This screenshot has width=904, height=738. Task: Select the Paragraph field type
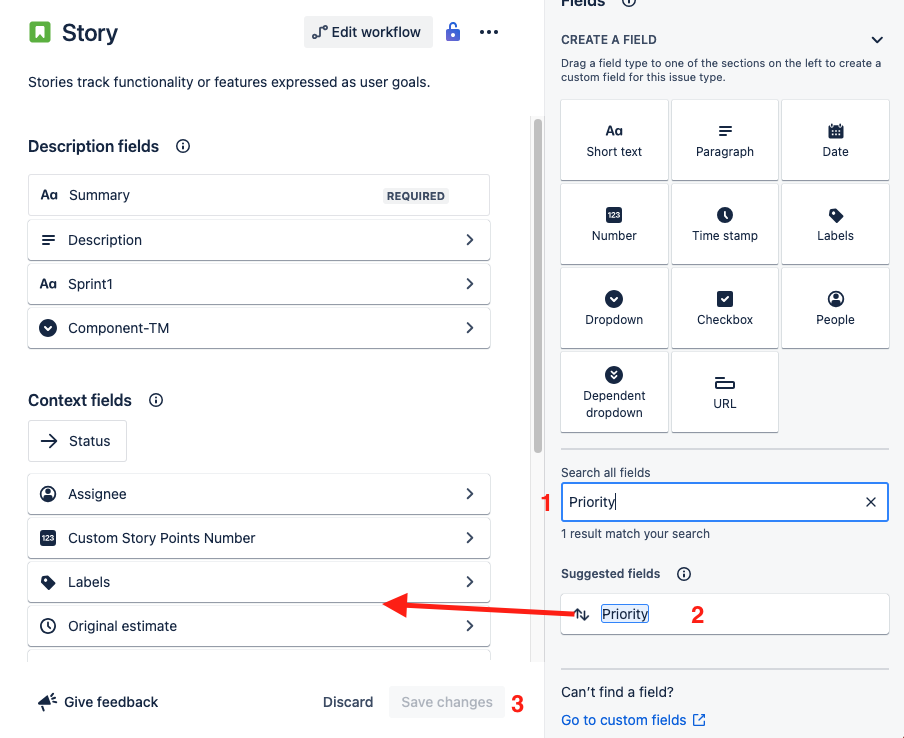724,139
